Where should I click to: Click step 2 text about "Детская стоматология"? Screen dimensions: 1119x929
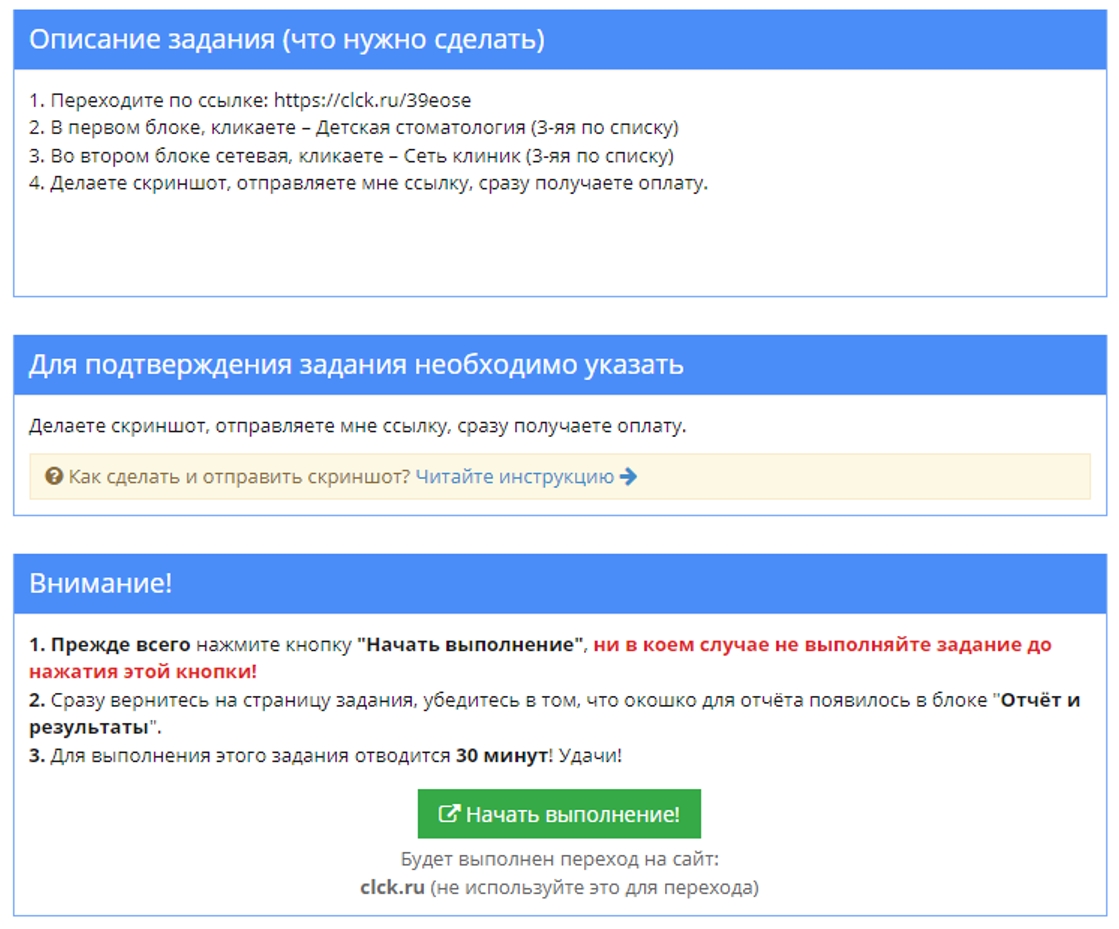tap(354, 128)
